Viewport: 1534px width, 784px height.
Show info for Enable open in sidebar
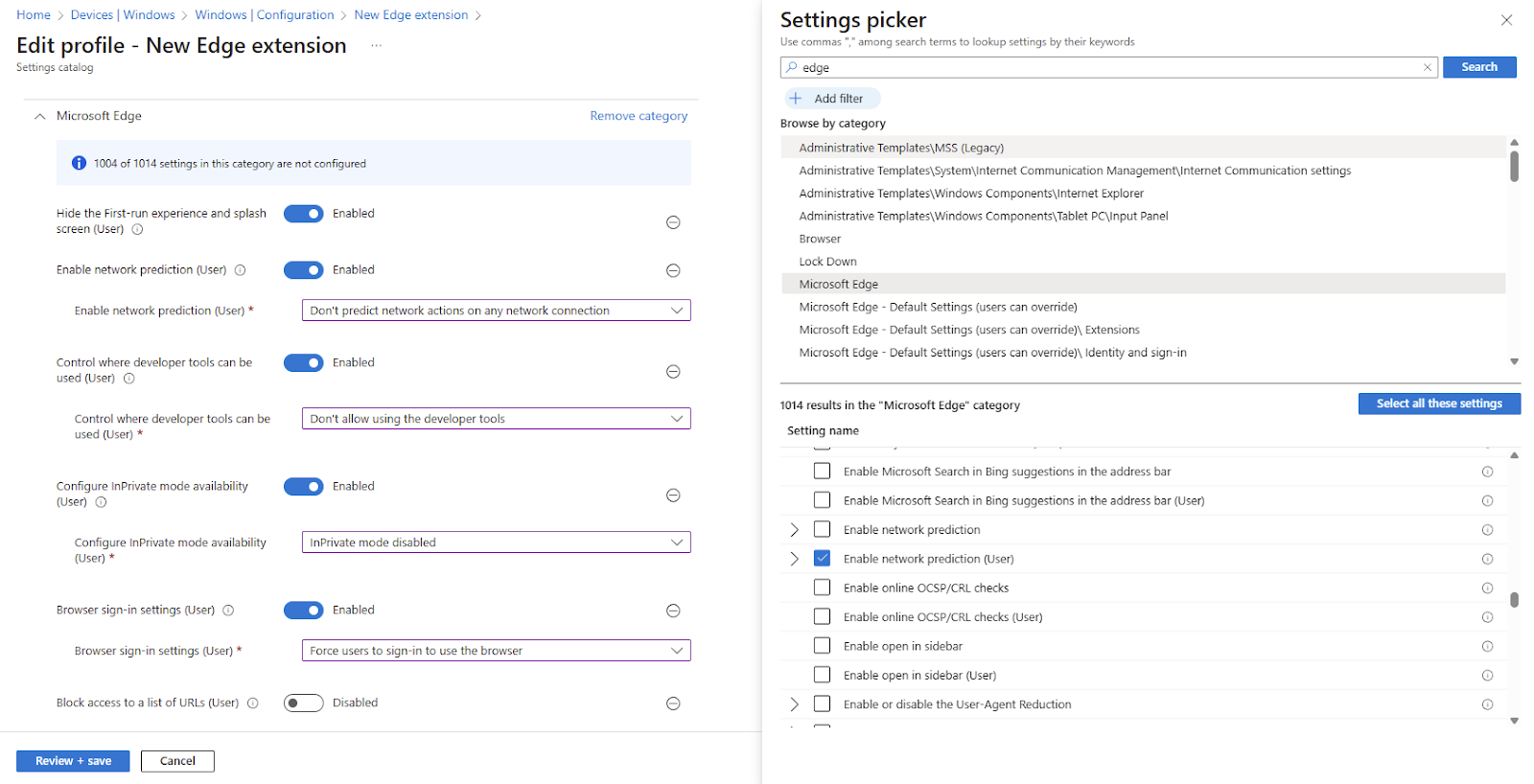pos(1487,647)
